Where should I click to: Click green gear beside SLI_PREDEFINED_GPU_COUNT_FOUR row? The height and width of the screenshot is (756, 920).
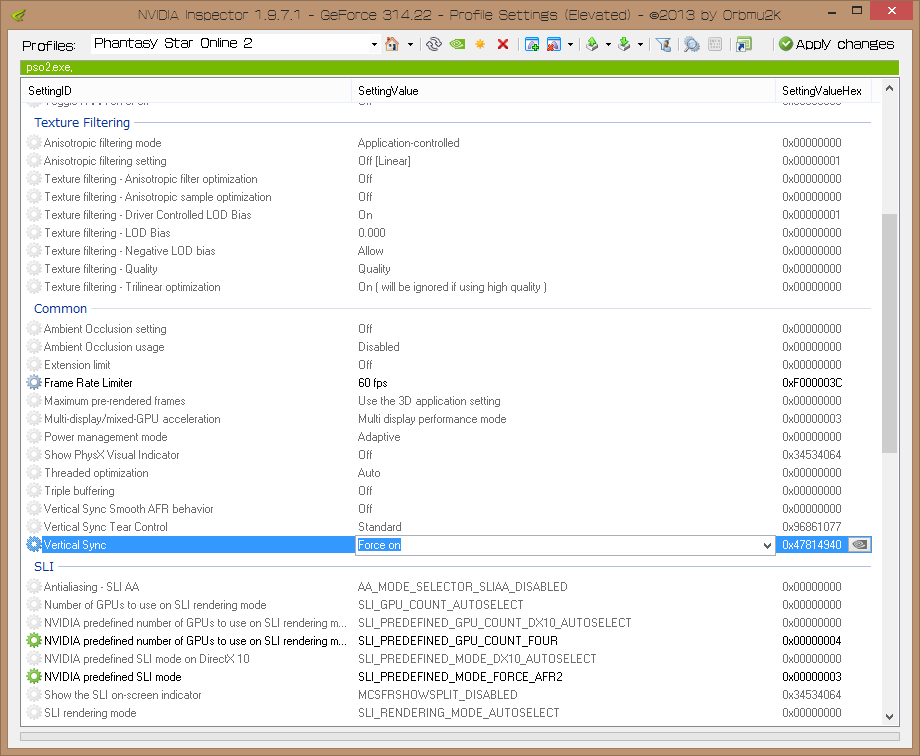pos(34,641)
